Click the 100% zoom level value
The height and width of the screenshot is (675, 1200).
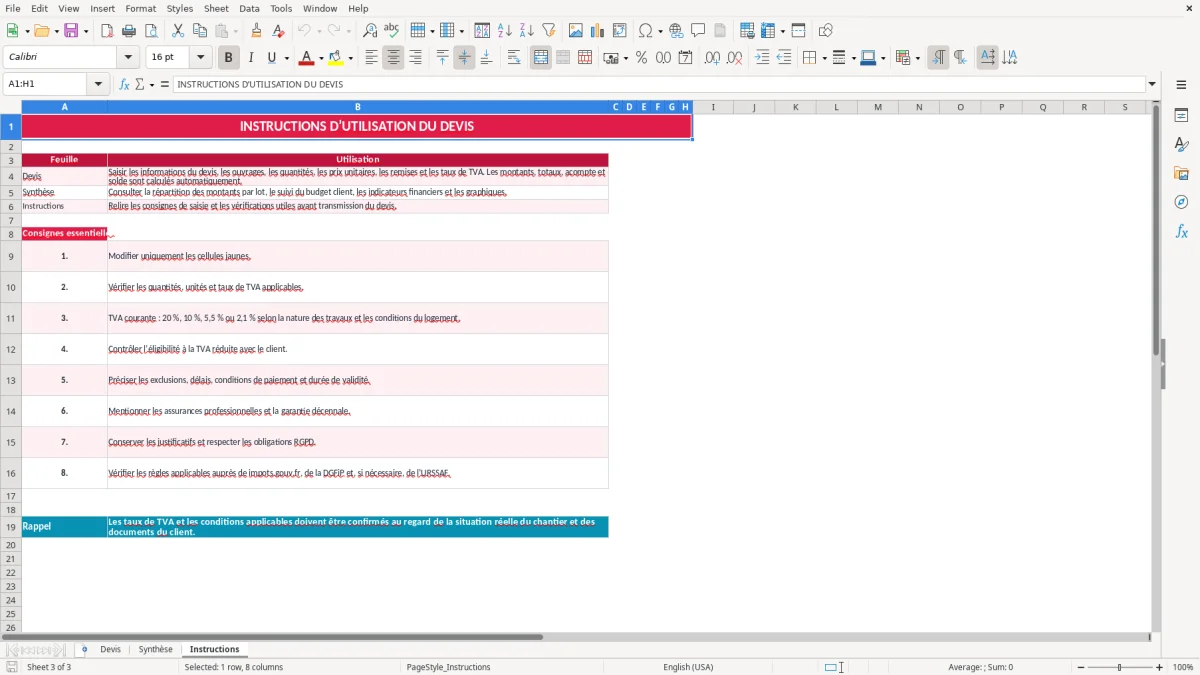click(x=1183, y=667)
